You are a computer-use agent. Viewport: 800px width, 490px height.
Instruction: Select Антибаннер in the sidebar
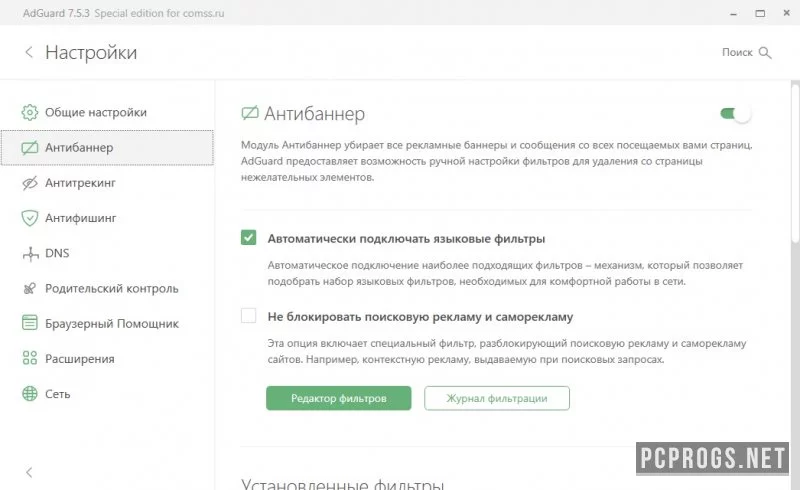107,148
